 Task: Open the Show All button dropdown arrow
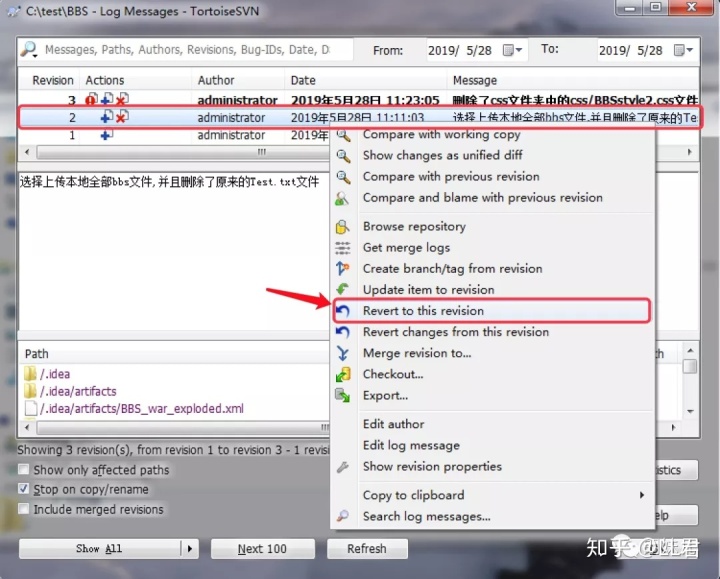point(190,549)
